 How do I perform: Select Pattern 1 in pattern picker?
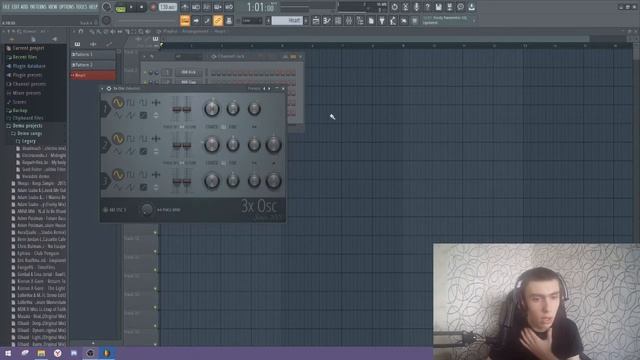[x=93, y=55]
